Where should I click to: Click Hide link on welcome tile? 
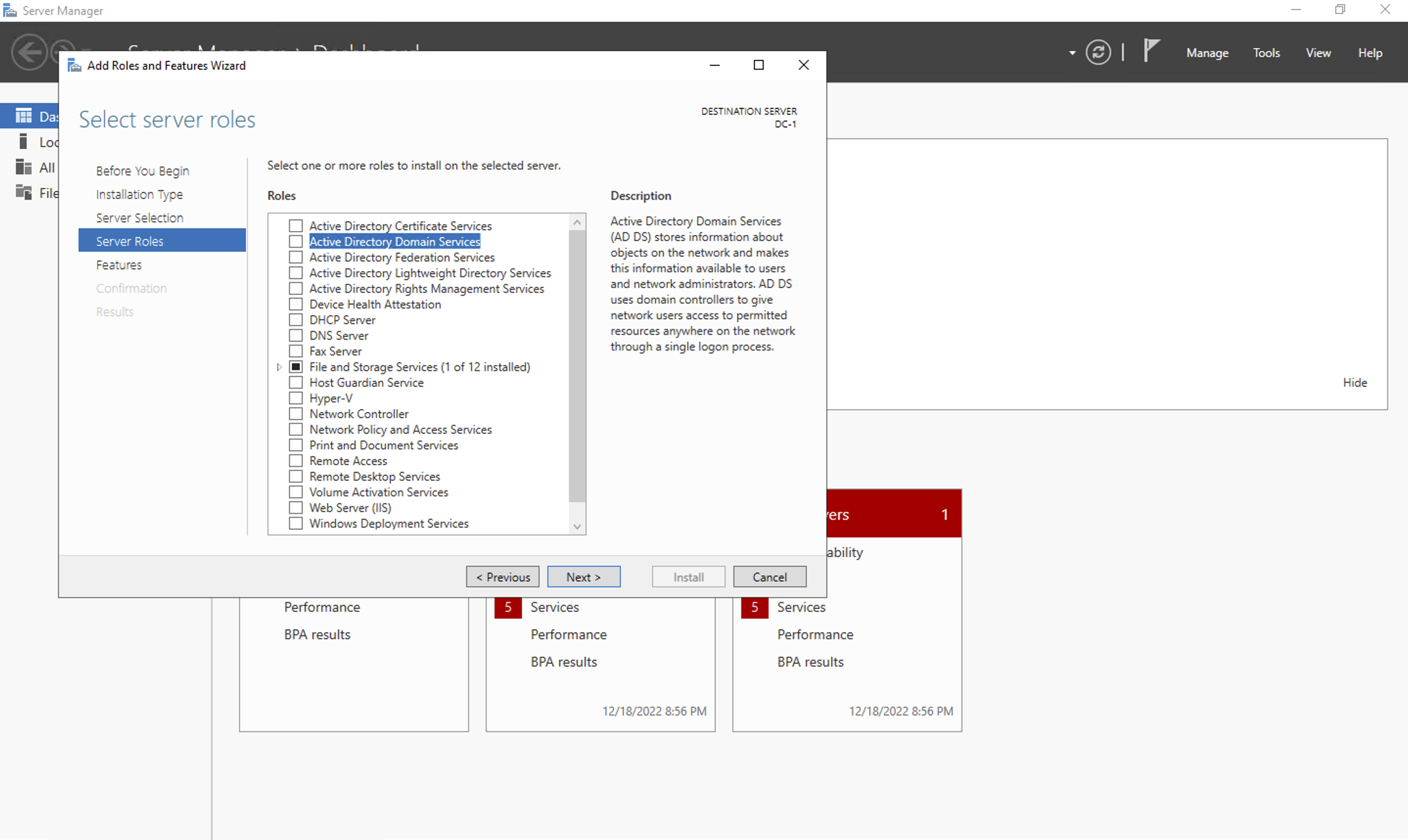pos(1354,383)
